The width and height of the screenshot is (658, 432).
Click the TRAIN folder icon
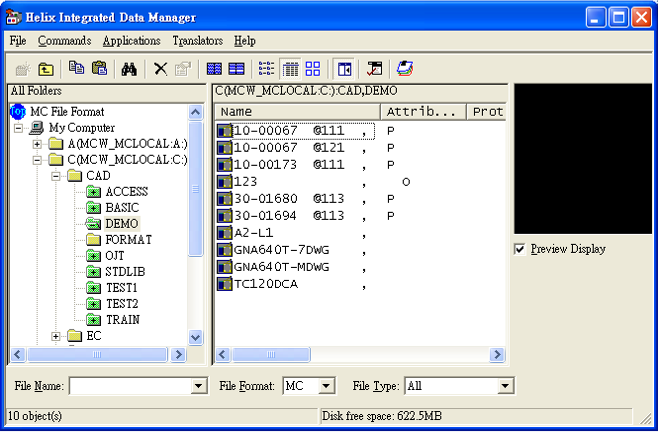94,320
